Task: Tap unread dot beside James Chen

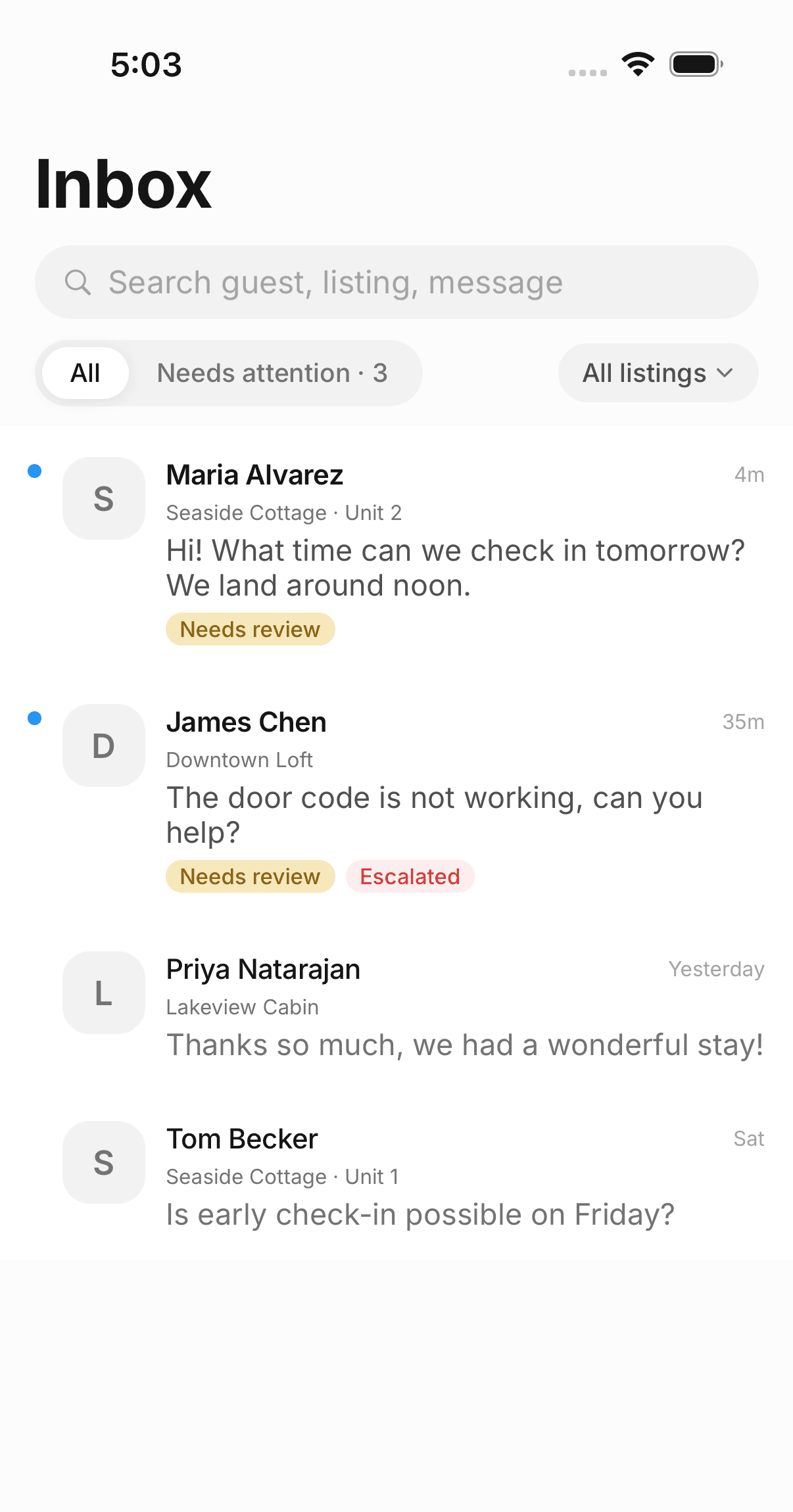Action: [35, 718]
